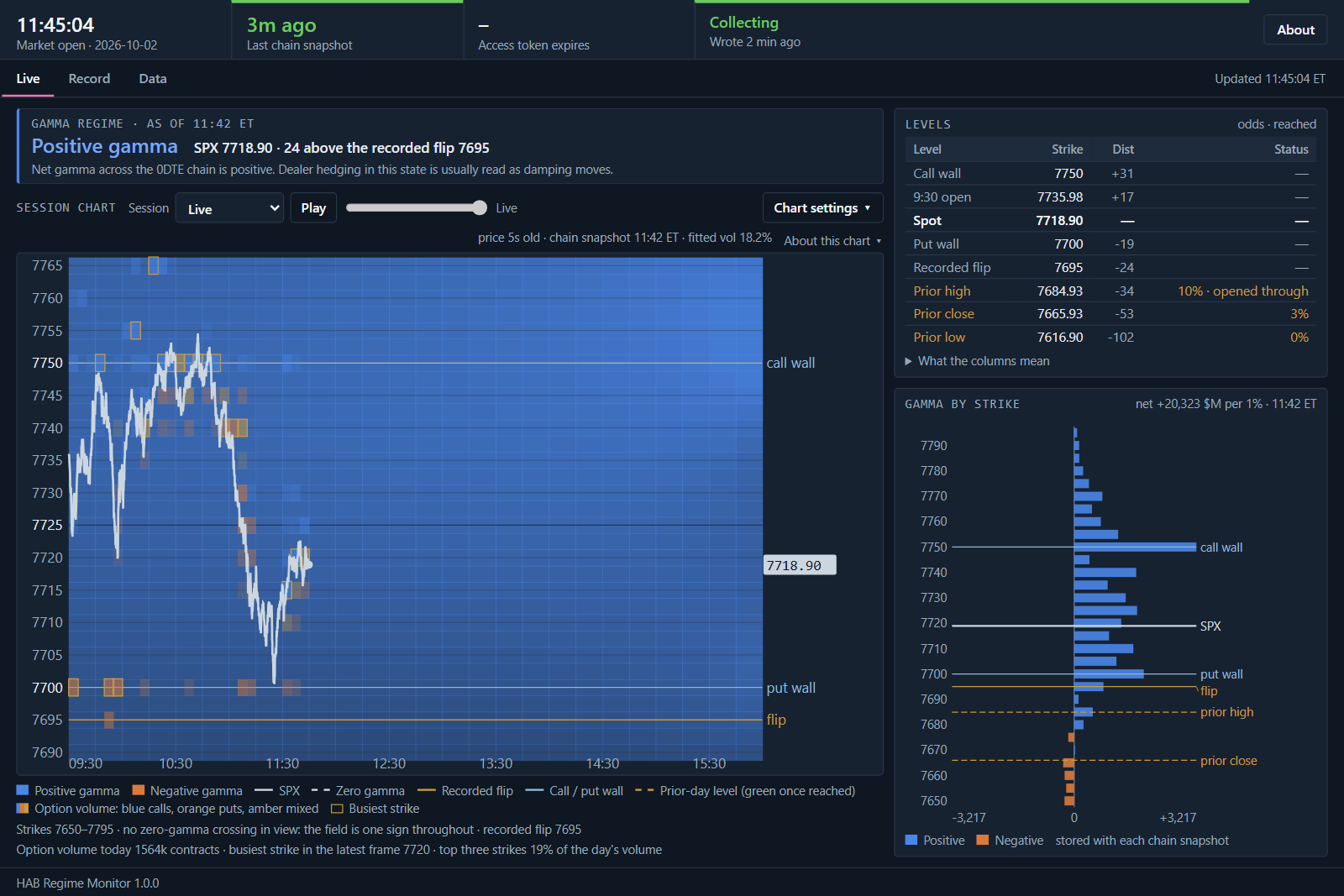The image size is (1344, 896).
Task: Click the put wall bar at strike 7700
Action: pos(1109,673)
